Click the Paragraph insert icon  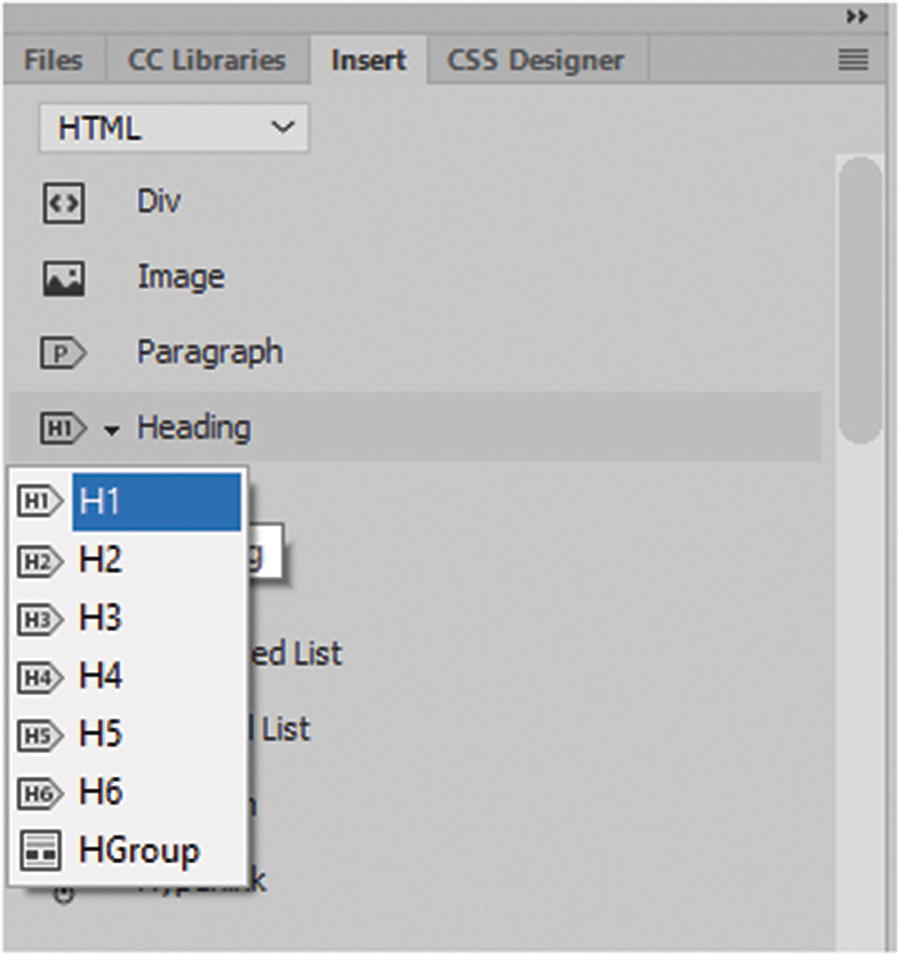(x=63, y=353)
